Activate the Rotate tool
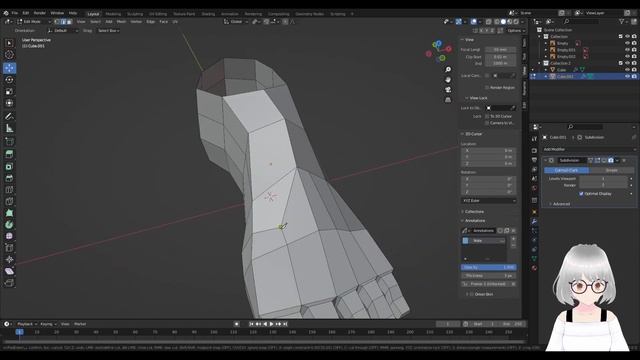The width and height of the screenshot is (640, 360). (x=9, y=80)
